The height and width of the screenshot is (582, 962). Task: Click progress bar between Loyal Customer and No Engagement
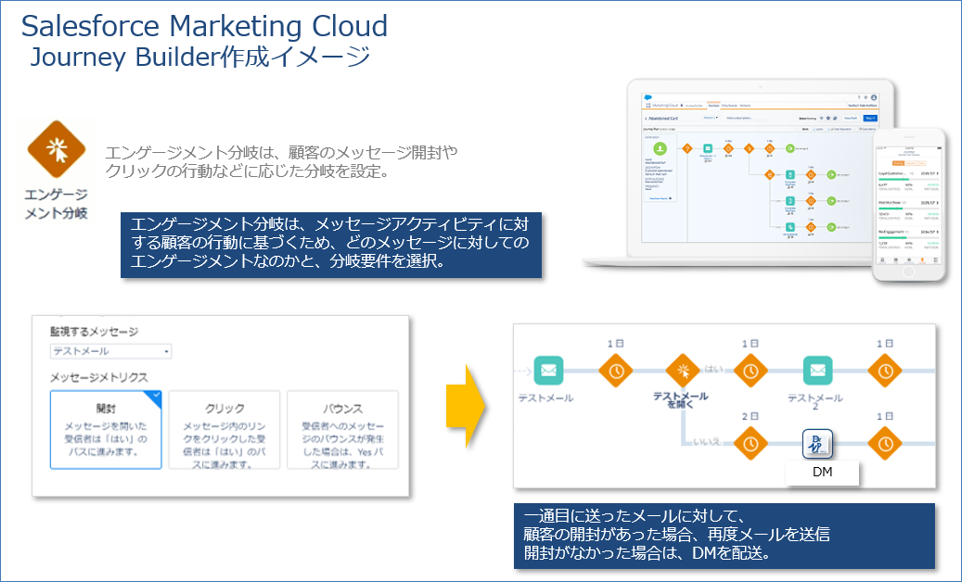pos(909,209)
